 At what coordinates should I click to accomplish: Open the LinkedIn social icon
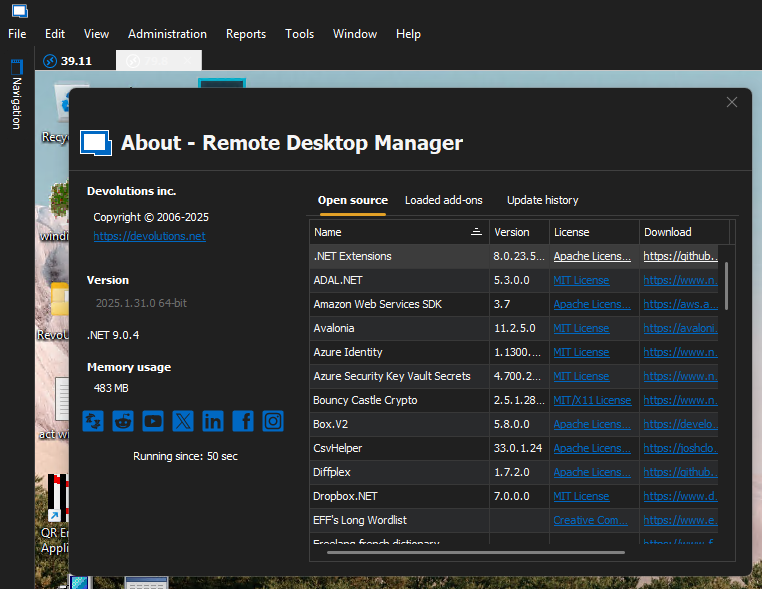tap(213, 421)
